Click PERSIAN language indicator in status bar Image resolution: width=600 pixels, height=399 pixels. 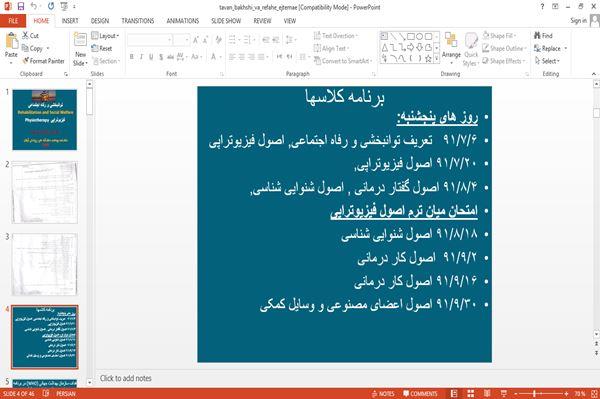66,393
